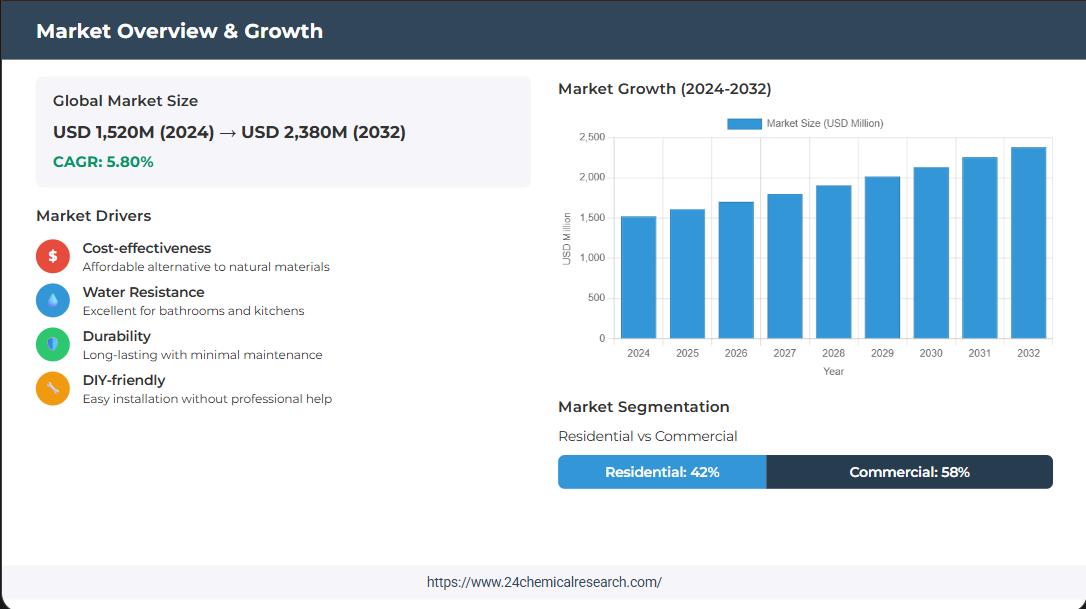Click the DIY-friendly driver title
The width and height of the screenshot is (1086, 609).
click(x=124, y=380)
